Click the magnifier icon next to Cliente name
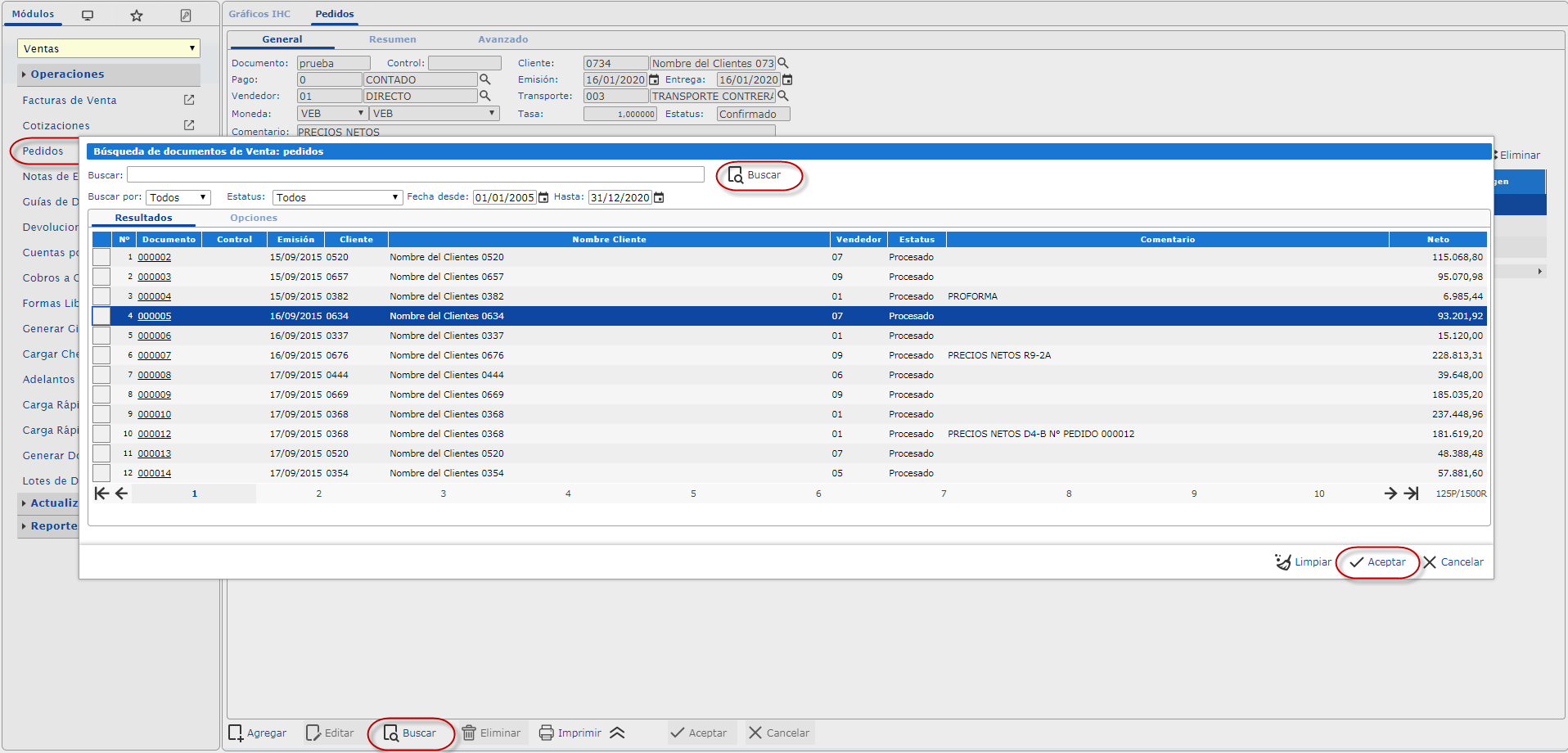This screenshot has height=753, width=1568. click(x=783, y=63)
